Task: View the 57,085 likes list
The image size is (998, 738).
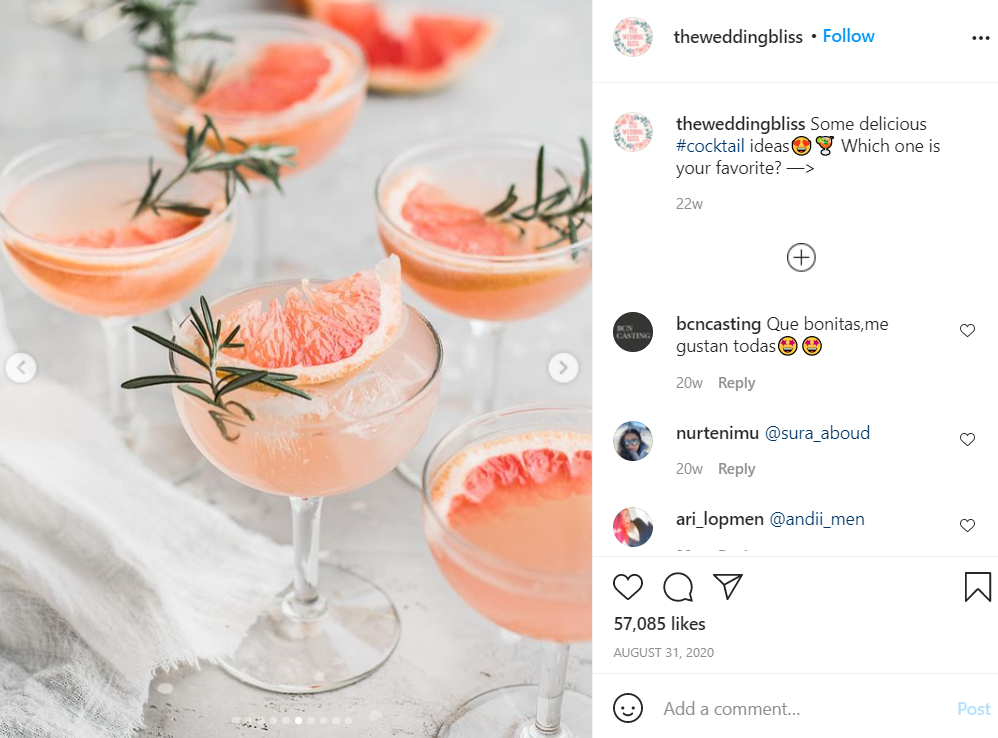Action: tap(659, 623)
